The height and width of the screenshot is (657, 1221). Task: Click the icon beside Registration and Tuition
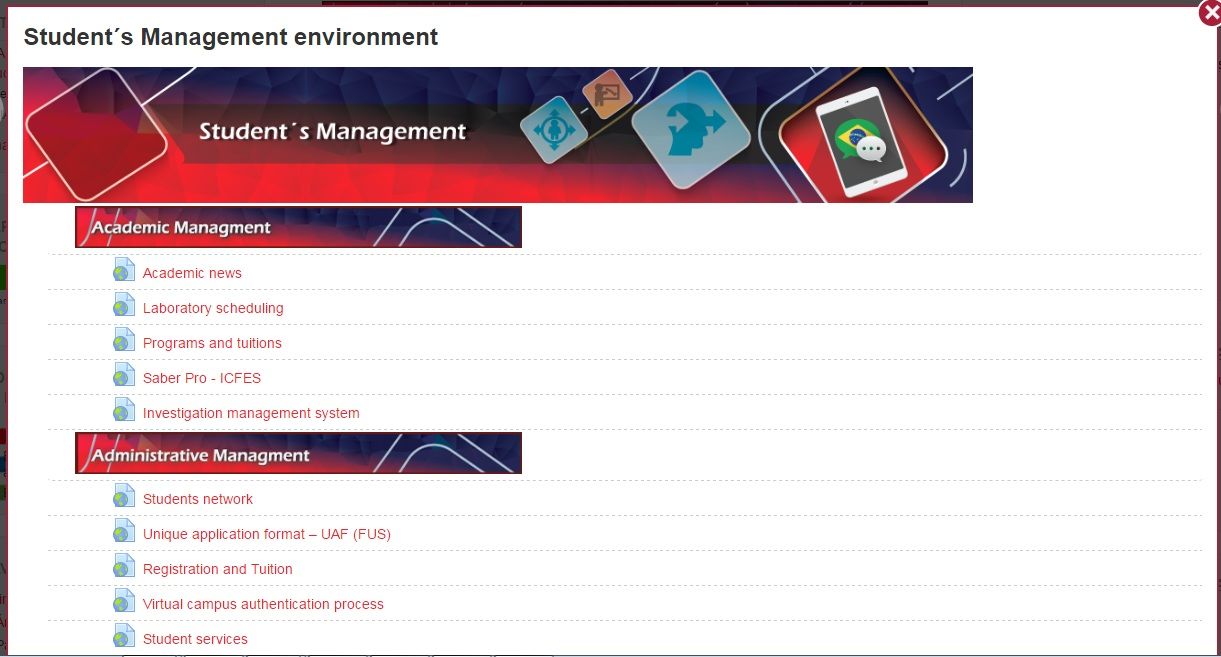[x=124, y=566]
